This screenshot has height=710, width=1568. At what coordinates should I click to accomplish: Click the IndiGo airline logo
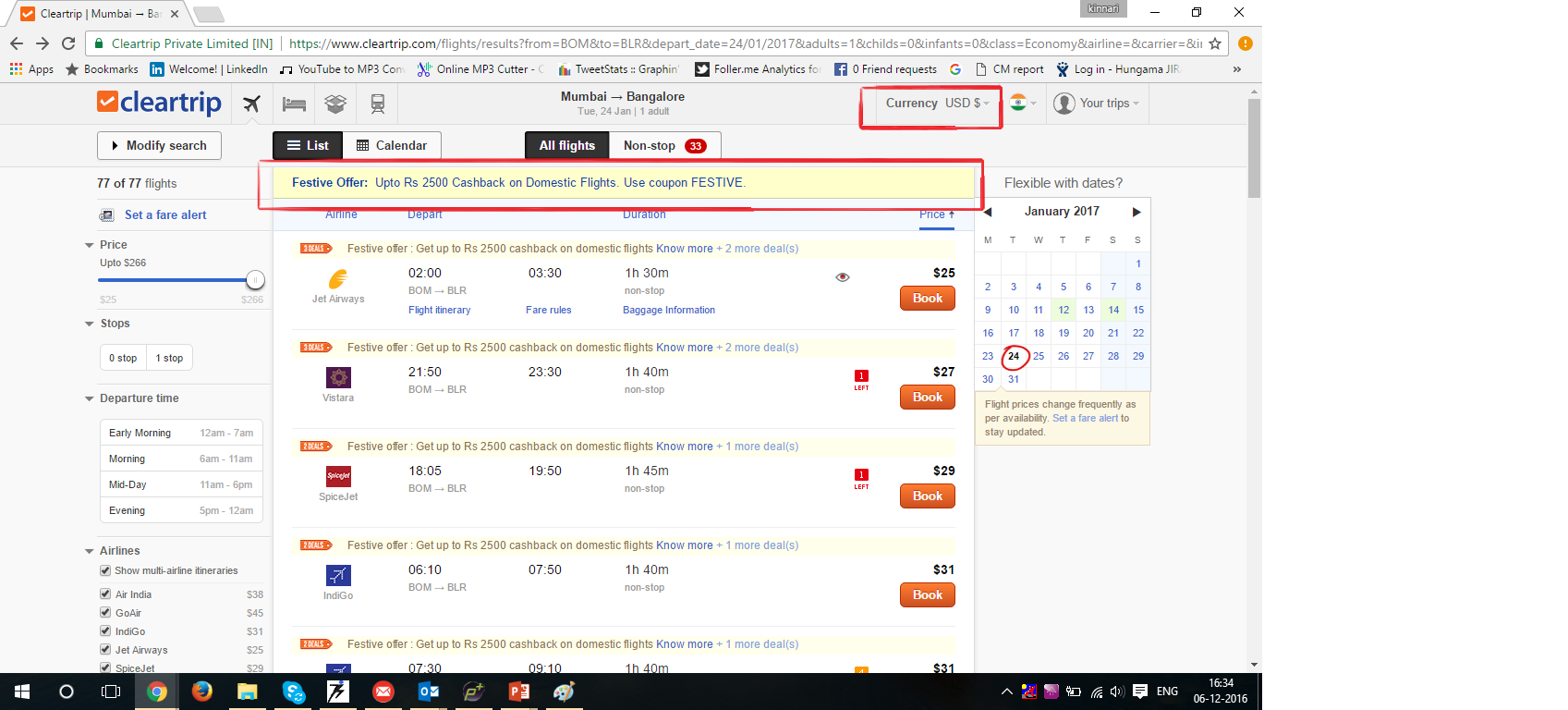338,575
